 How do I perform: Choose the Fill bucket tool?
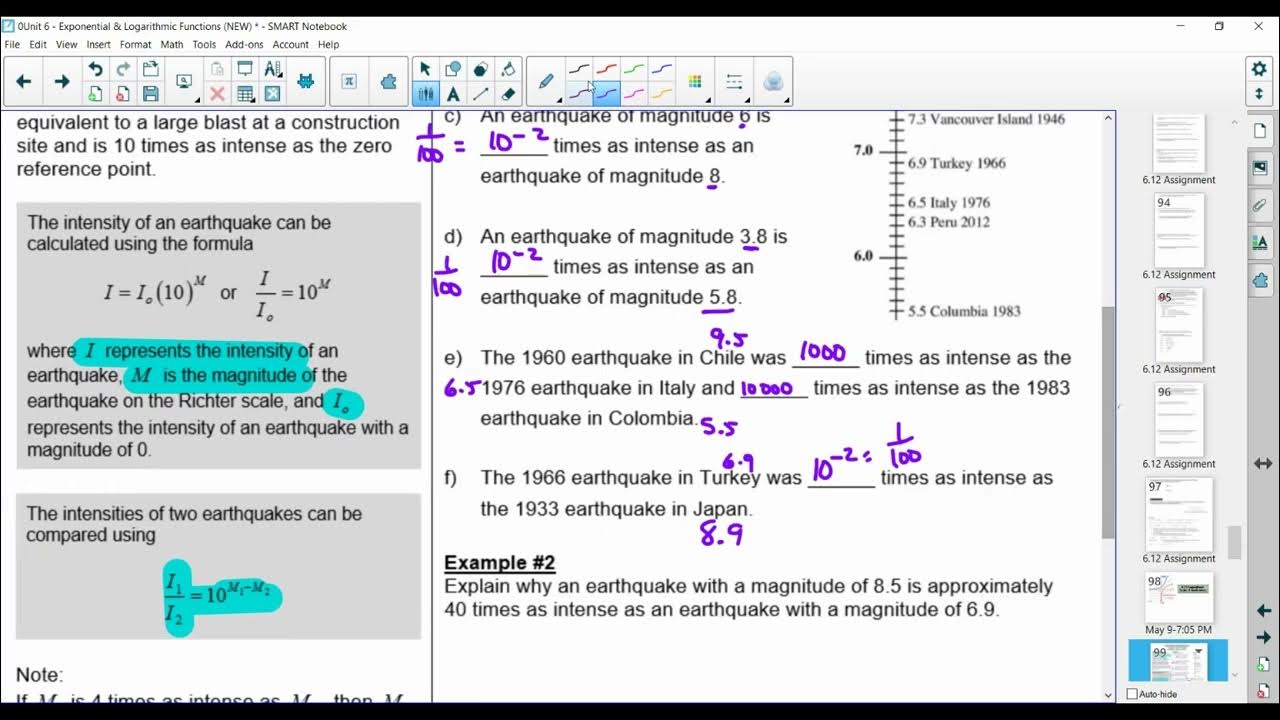coord(508,69)
